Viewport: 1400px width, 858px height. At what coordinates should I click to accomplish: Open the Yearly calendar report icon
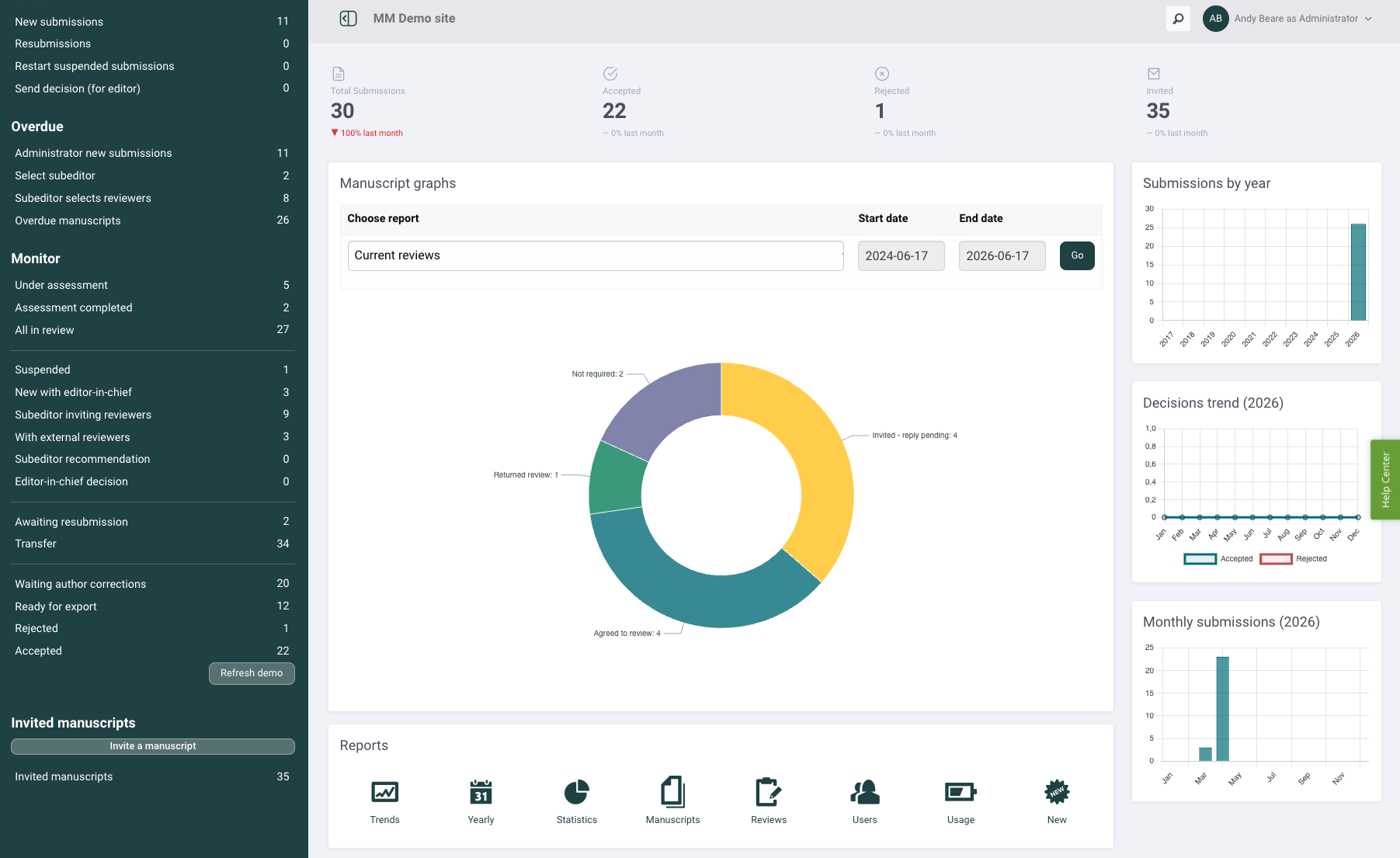(x=481, y=792)
